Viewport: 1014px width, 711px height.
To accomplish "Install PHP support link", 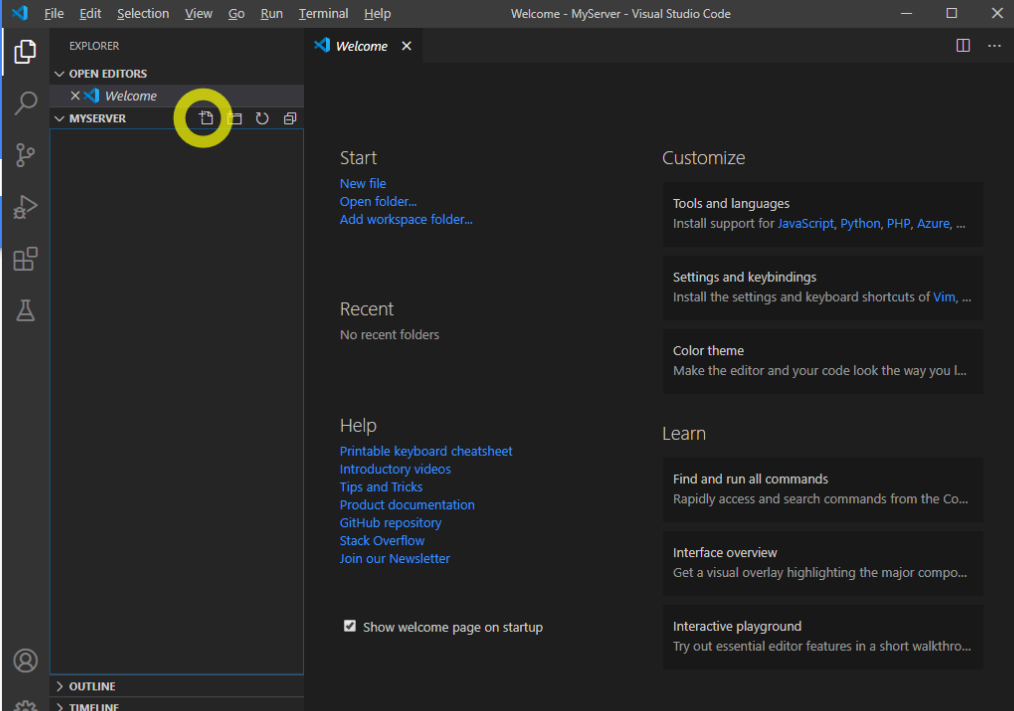I will click(898, 224).
